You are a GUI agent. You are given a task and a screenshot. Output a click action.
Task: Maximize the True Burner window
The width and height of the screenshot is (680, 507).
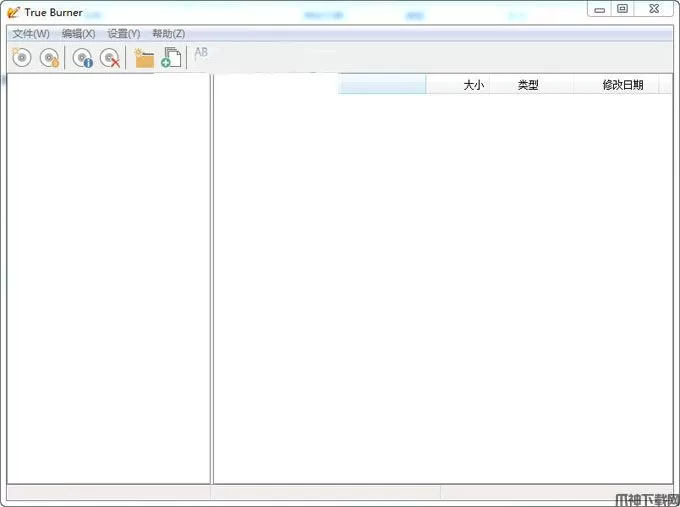tap(623, 9)
